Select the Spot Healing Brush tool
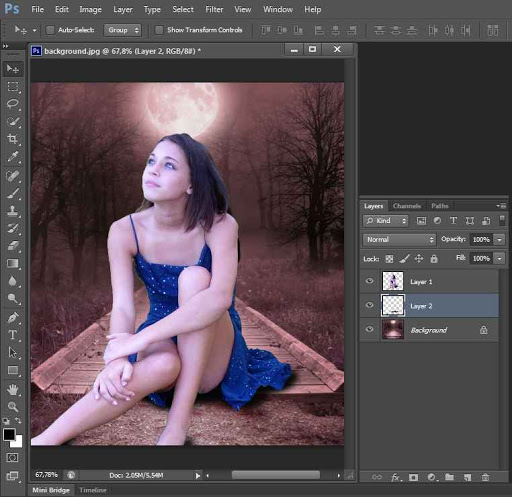 point(13,176)
